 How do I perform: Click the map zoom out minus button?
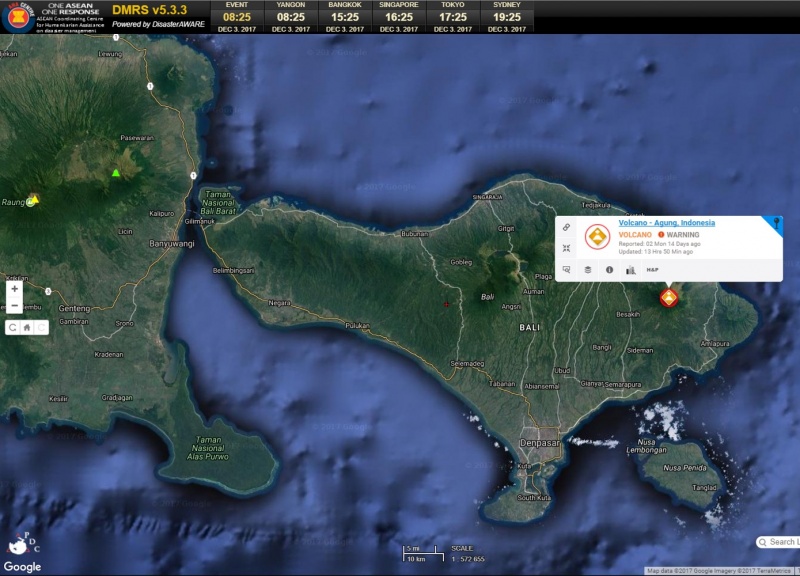[14, 306]
